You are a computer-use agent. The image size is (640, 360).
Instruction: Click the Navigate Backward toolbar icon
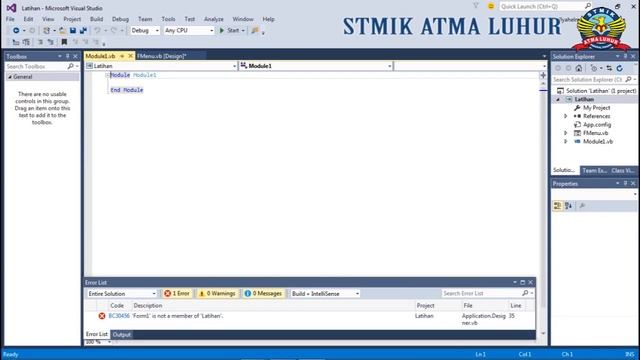click(16, 31)
